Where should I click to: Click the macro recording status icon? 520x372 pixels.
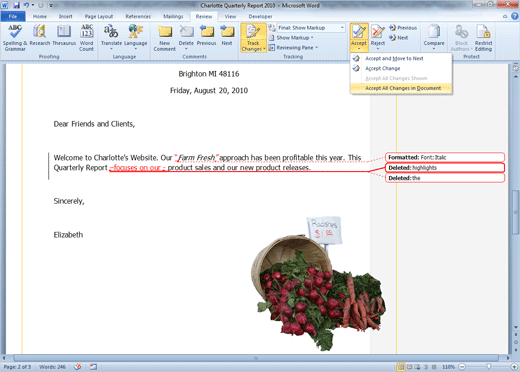pos(93,367)
